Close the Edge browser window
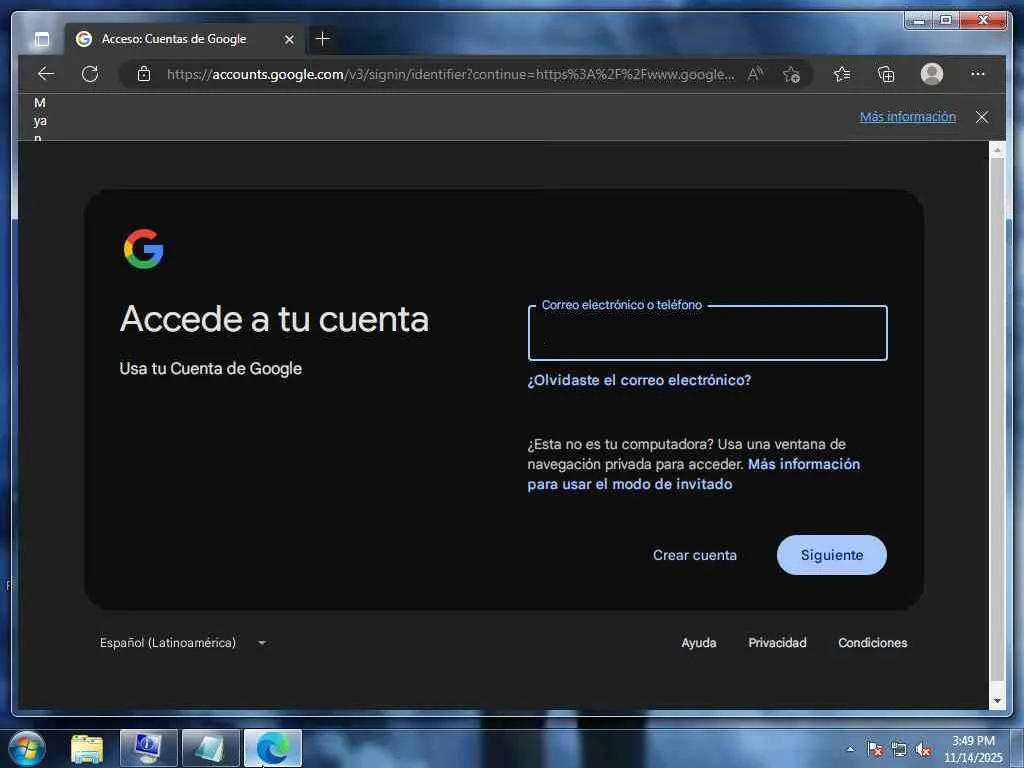Viewport: 1024px width, 768px height. 983,21
